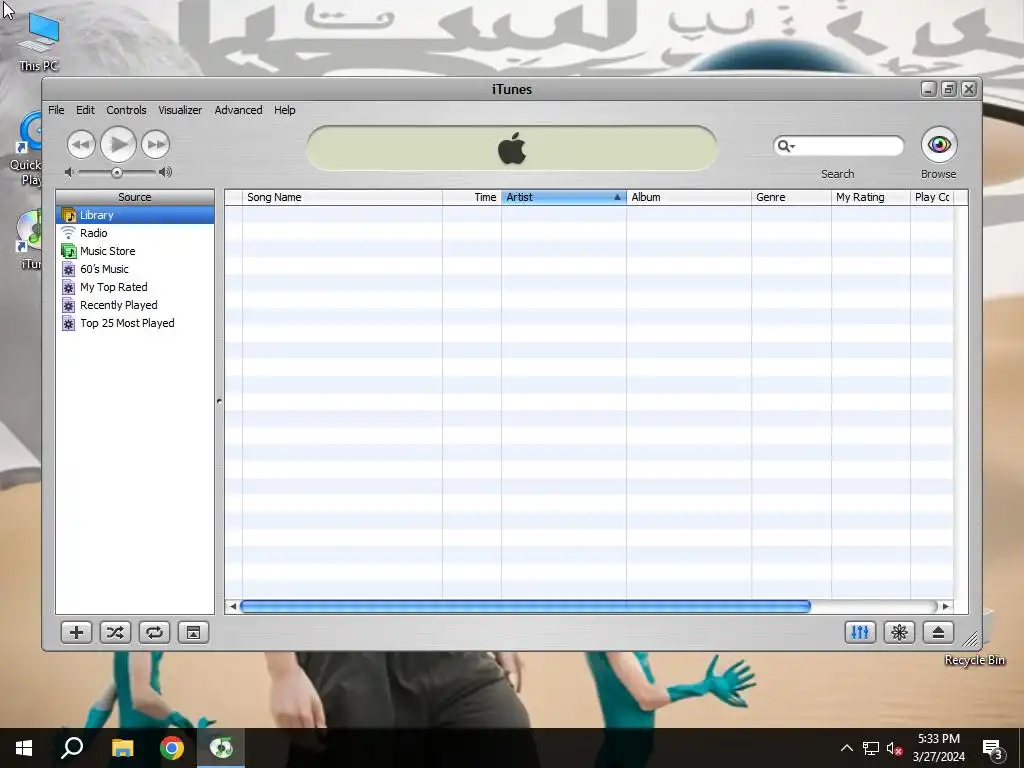Viewport: 1024px width, 768px height.
Task: Open Music Store in the Source list
Action: pos(135,251)
